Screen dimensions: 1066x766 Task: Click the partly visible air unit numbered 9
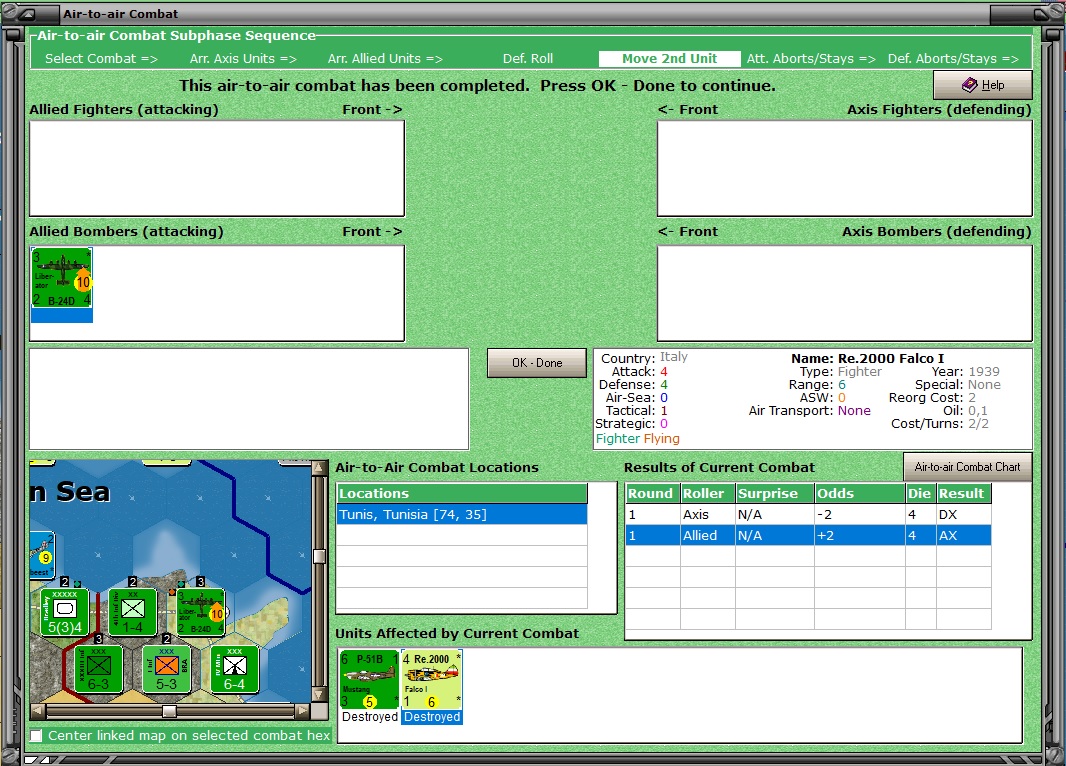coord(41,554)
